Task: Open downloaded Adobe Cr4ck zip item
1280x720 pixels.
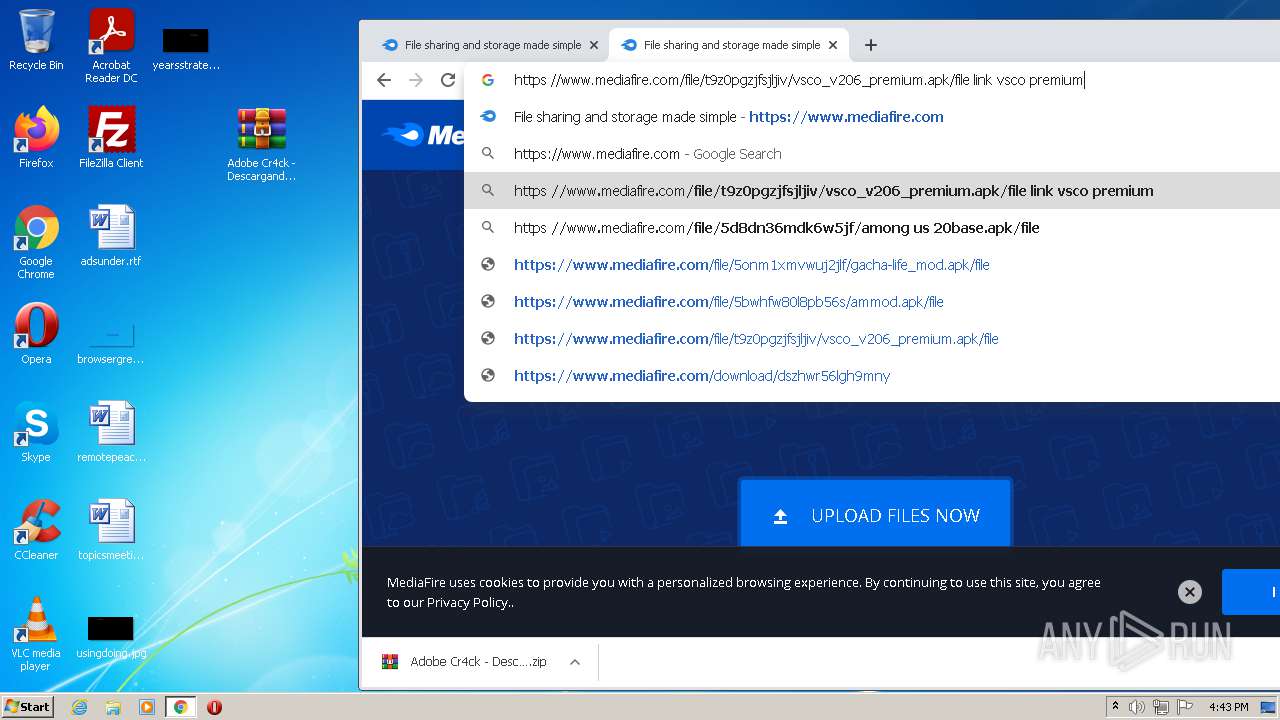Action: 466,662
